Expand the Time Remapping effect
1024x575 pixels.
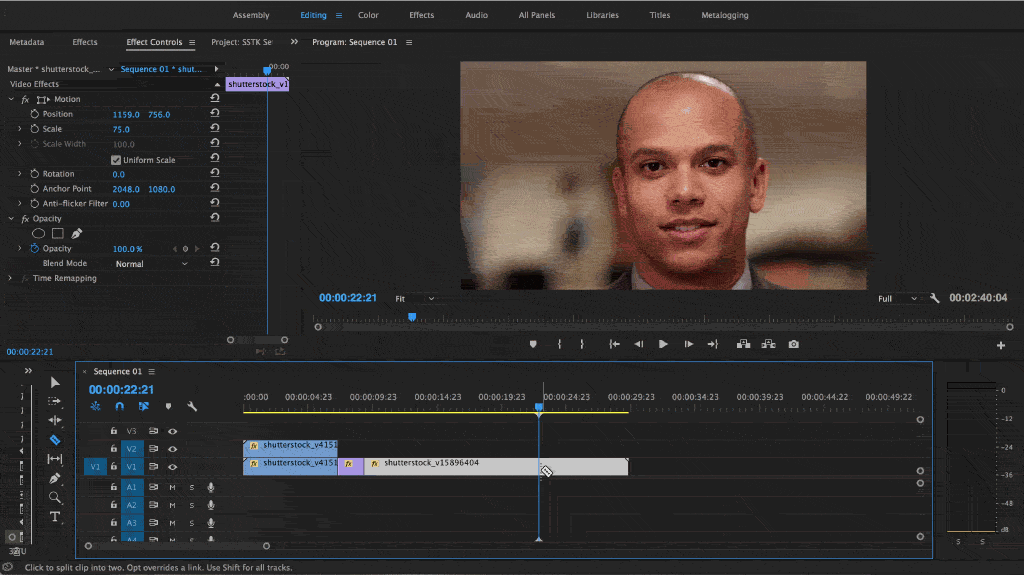(11, 278)
